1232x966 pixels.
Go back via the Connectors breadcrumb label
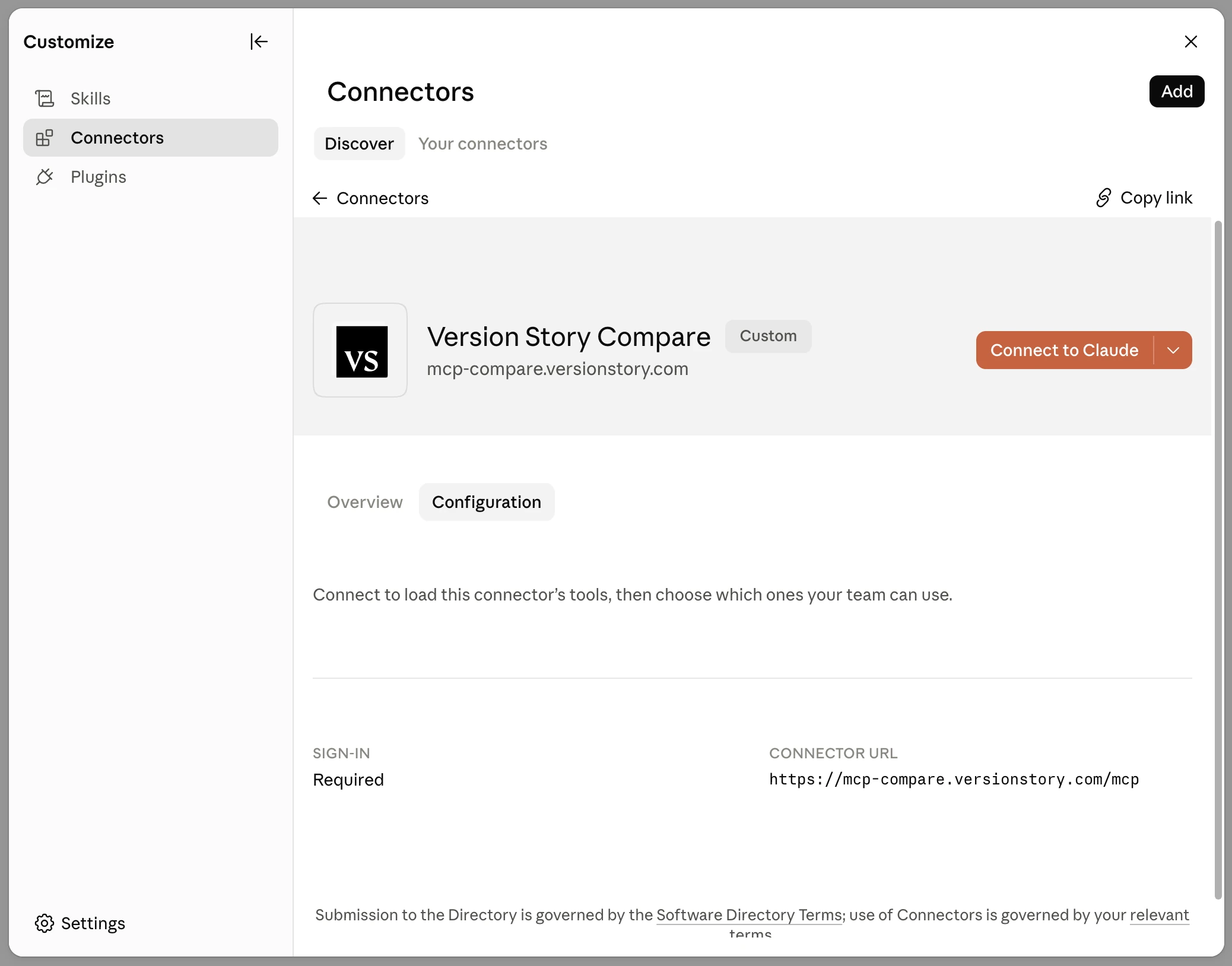point(382,198)
